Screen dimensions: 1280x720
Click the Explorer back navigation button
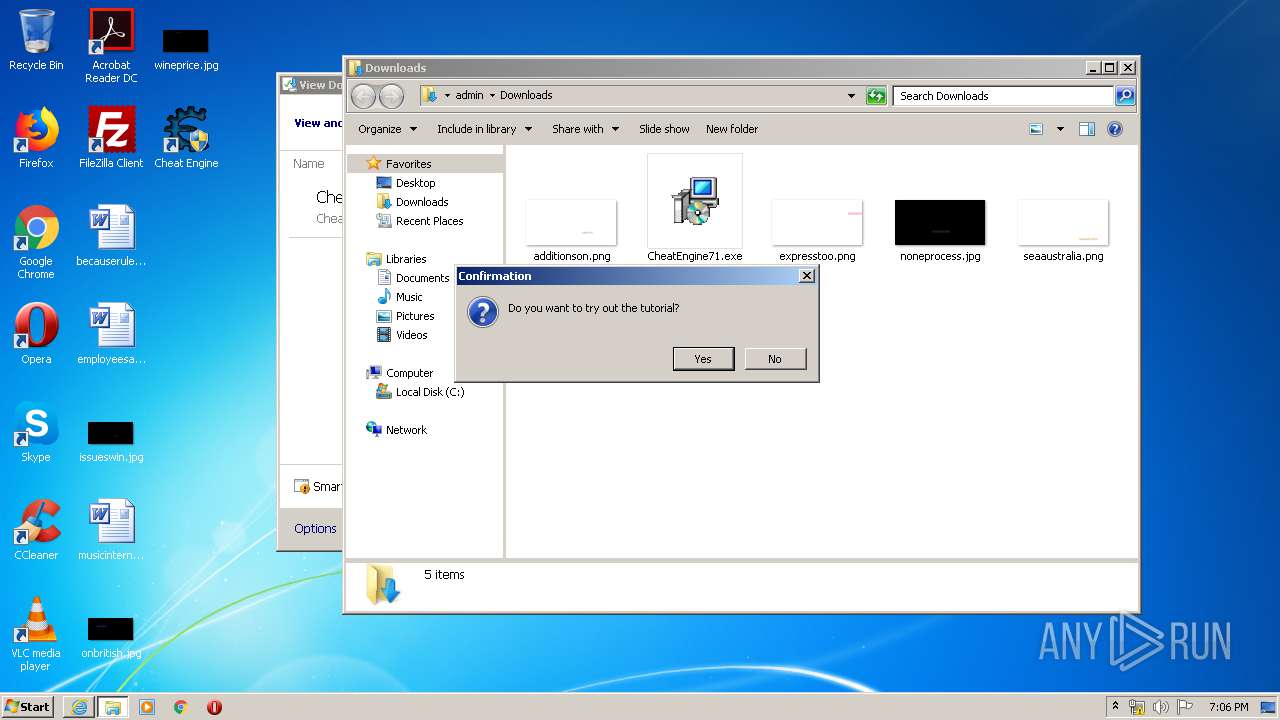coord(363,96)
